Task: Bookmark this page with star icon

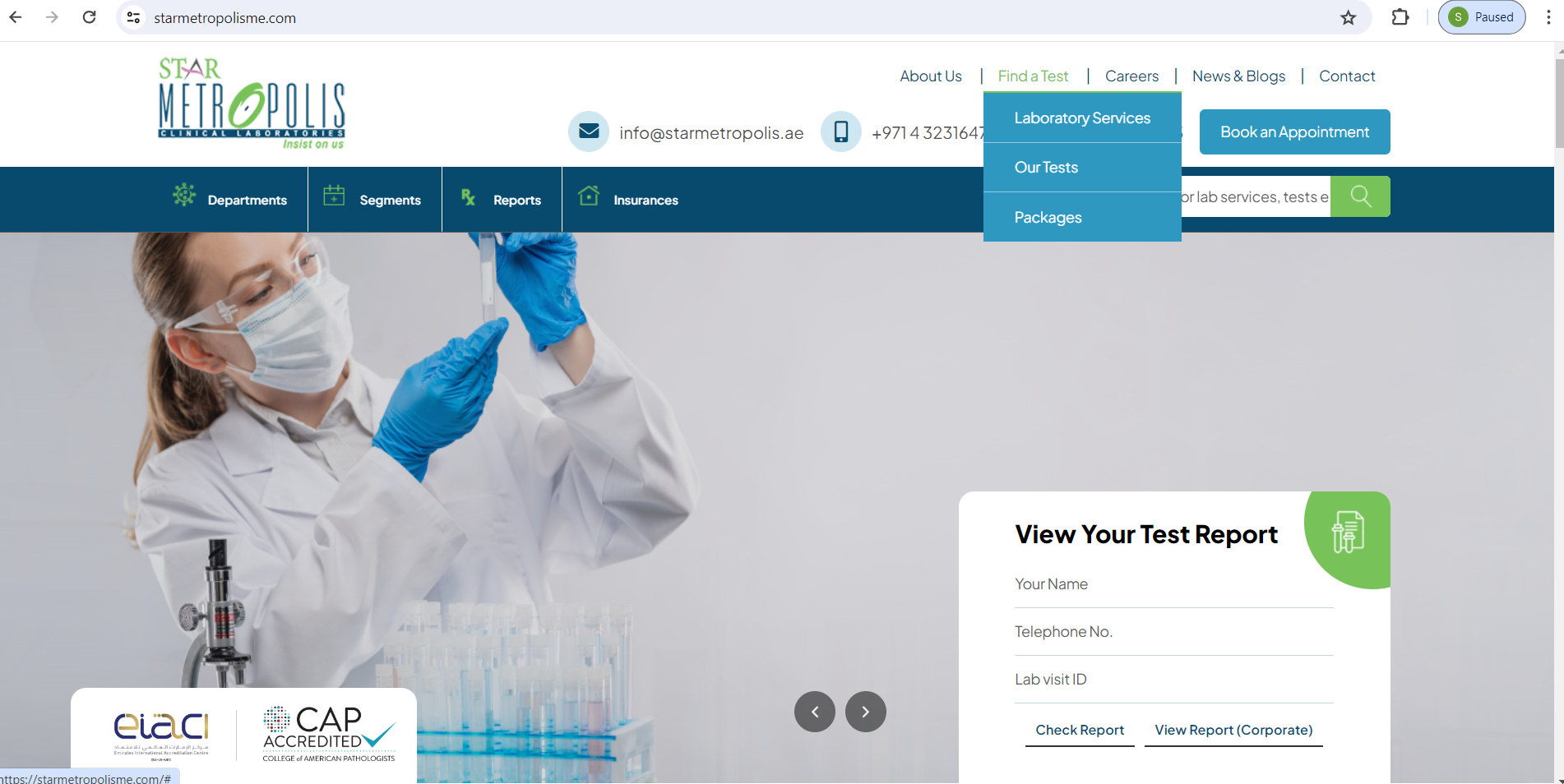Action: pos(1348,17)
